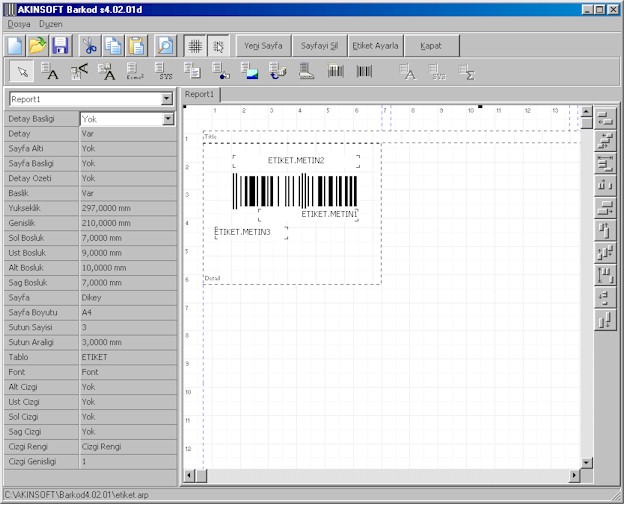Open a file with the folder icon
Viewport: 625px width, 505px height.
38,46
